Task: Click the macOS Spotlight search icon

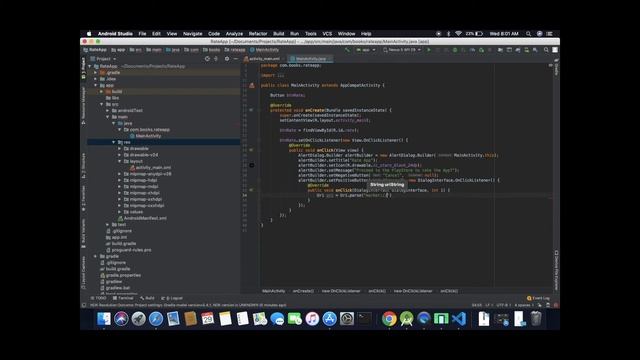Action: pyautogui.click(x=529, y=34)
